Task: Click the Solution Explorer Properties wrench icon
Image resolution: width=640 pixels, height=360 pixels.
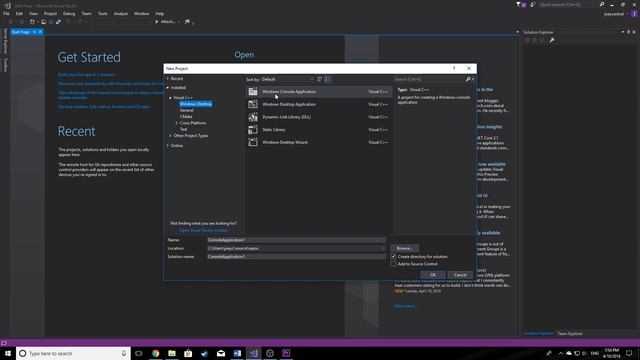Action: click(552, 40)
